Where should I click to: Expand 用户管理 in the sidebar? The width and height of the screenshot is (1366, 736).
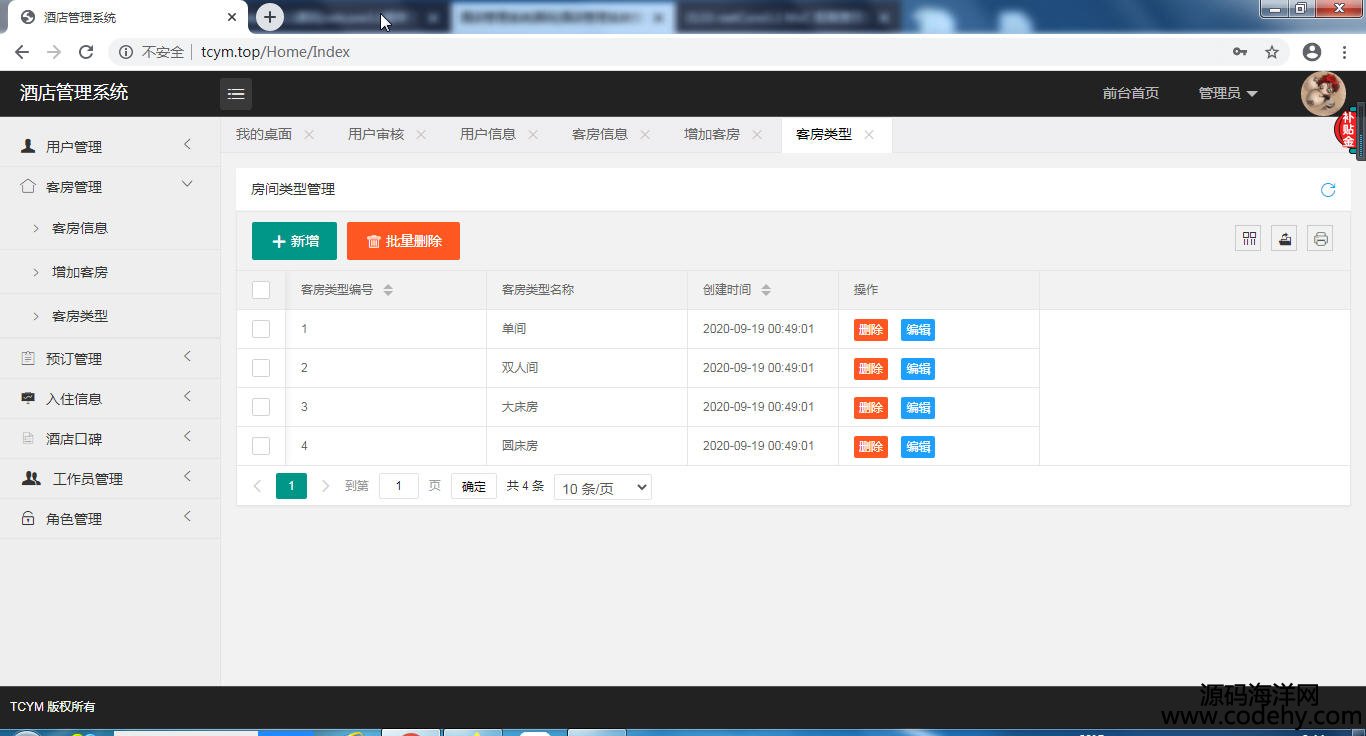(74, 147)
